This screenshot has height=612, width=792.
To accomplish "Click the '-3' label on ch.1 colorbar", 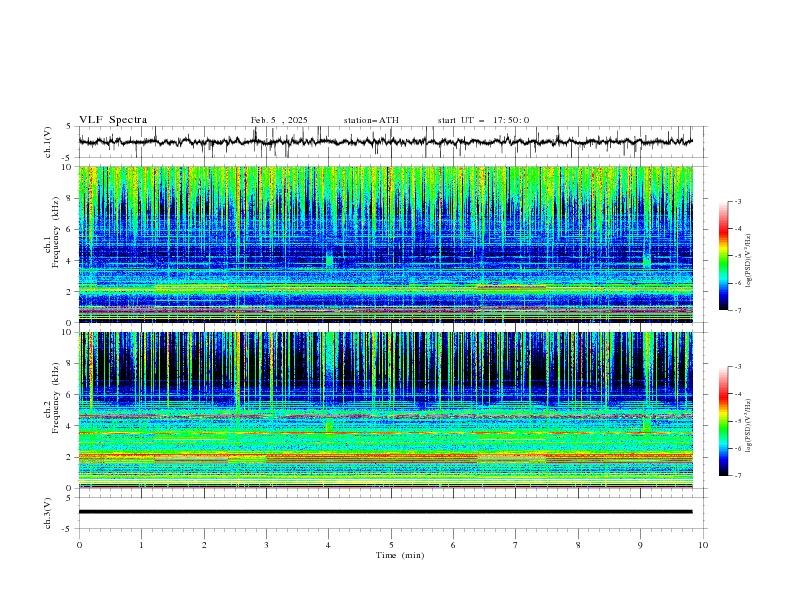I will coord(738,201).
